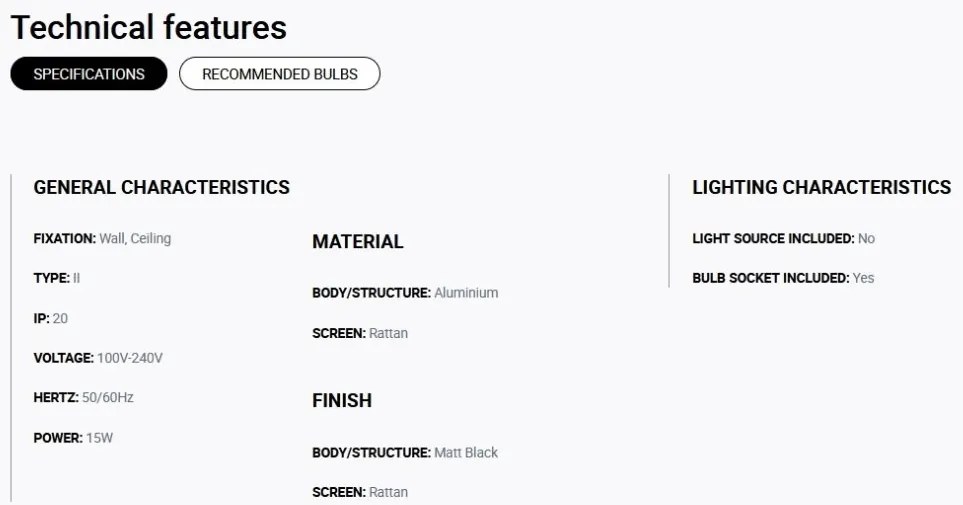Click the Technical features heading
The height and width of the screenshot is (505, 963).
149,28
